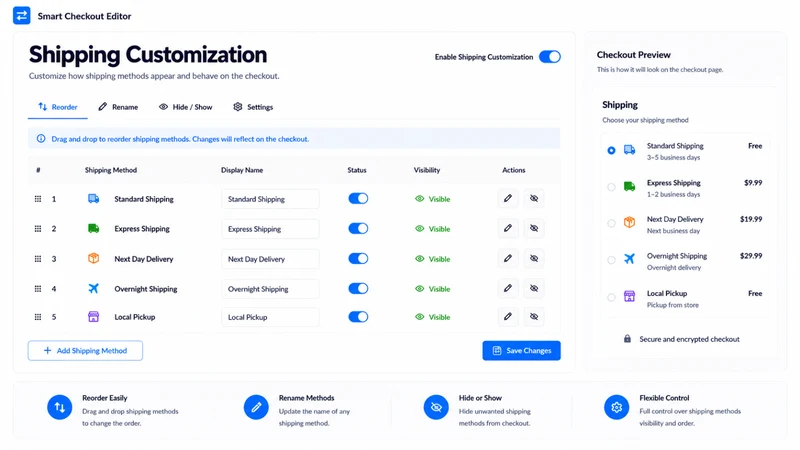Click the $29.99 price in Checkout Preview
Viewport: 800px width, 450px height.
pyautogui.click(x=751, y=256)
